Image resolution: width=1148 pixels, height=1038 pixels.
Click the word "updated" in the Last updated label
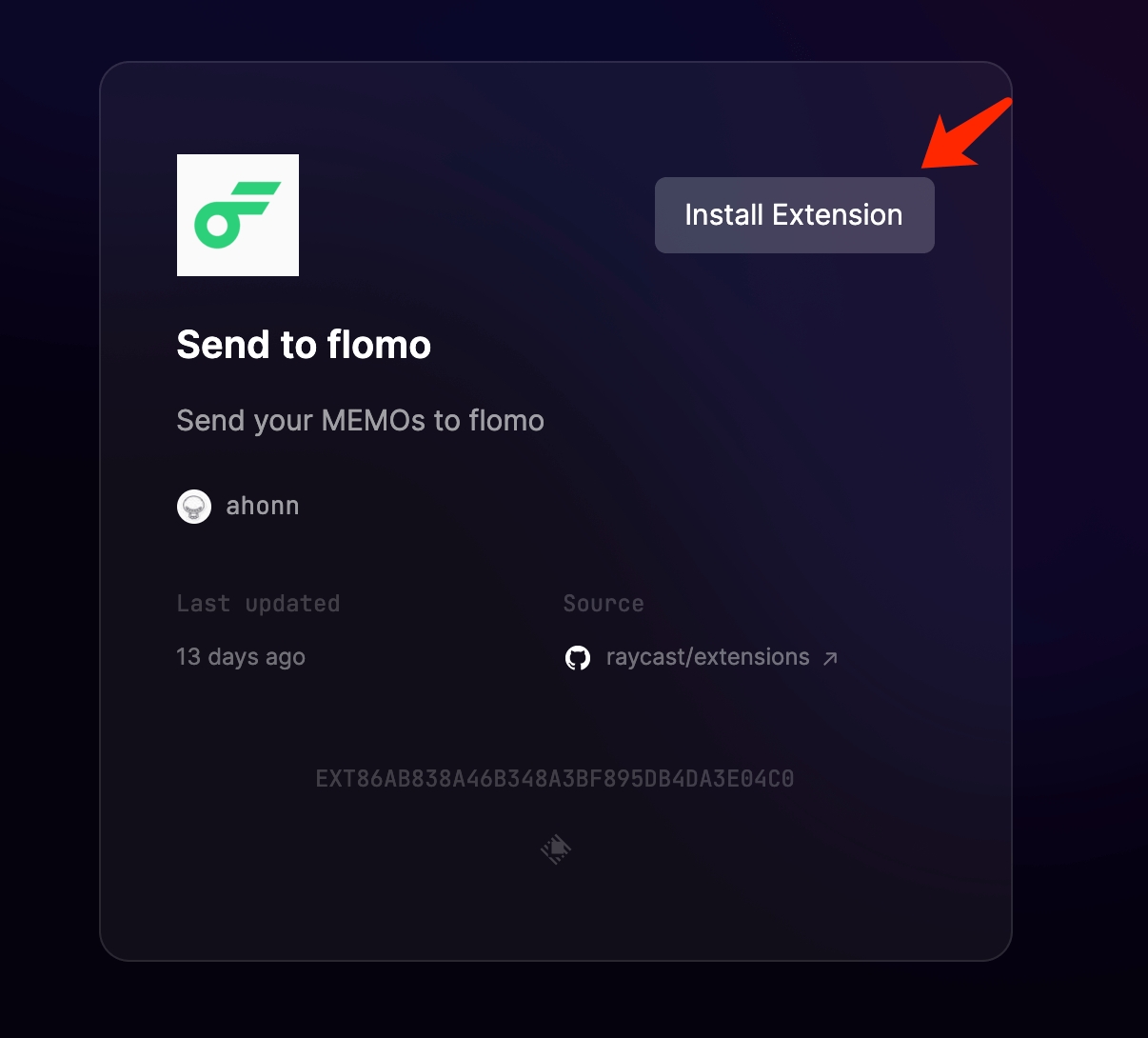pyautogui.click(x=292, y=604)
